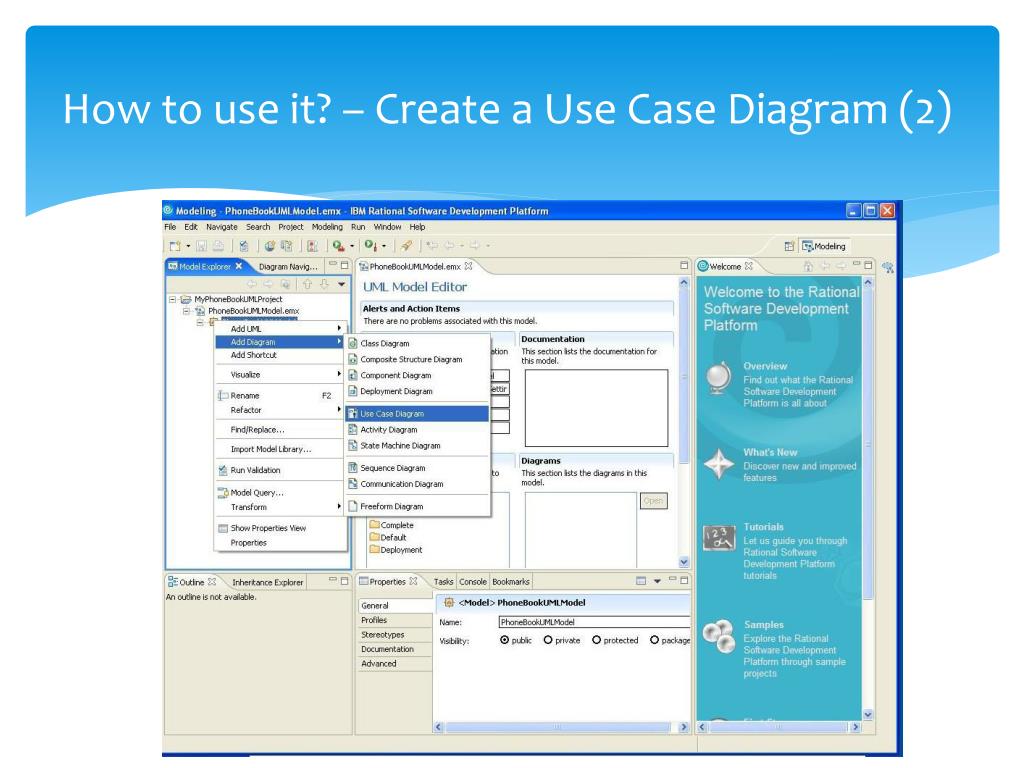
Task: Open the Overview link in Welcome
Action: [x=765, y=366]
